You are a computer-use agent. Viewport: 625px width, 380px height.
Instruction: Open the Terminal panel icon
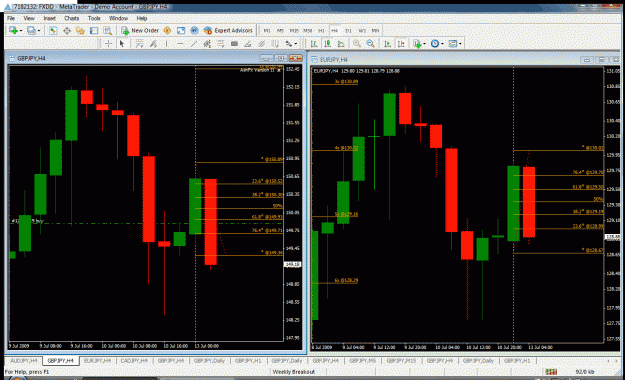tap(94, 30)
